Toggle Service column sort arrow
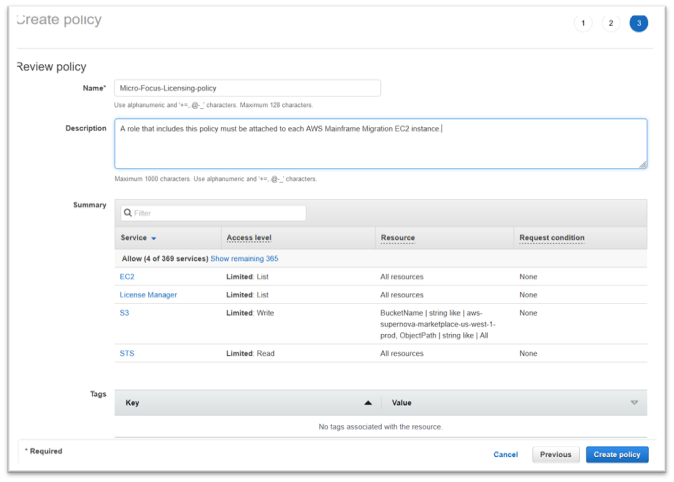 click(x=154, y=238)
